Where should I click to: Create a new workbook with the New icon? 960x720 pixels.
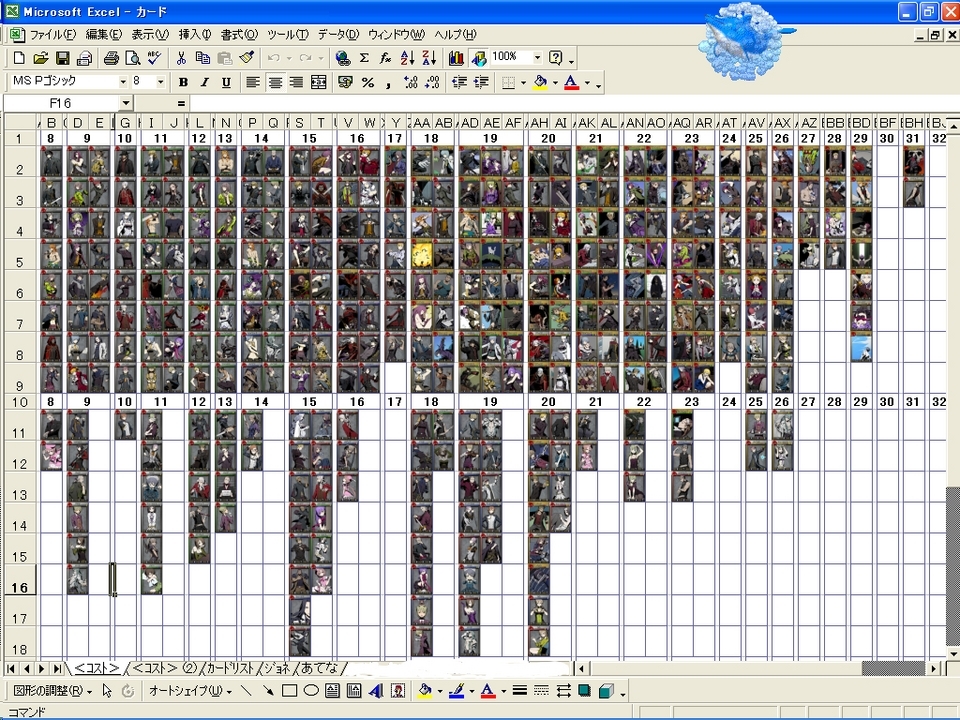tap(19, 58)
